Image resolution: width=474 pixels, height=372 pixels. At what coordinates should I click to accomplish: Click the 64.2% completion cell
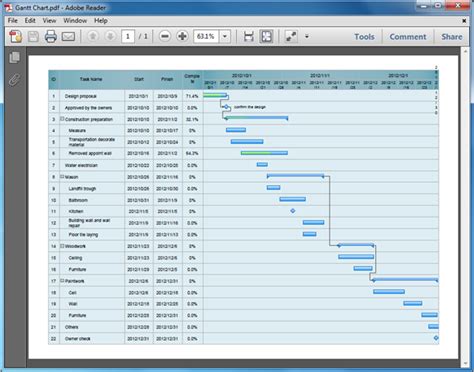click(192, 153)
